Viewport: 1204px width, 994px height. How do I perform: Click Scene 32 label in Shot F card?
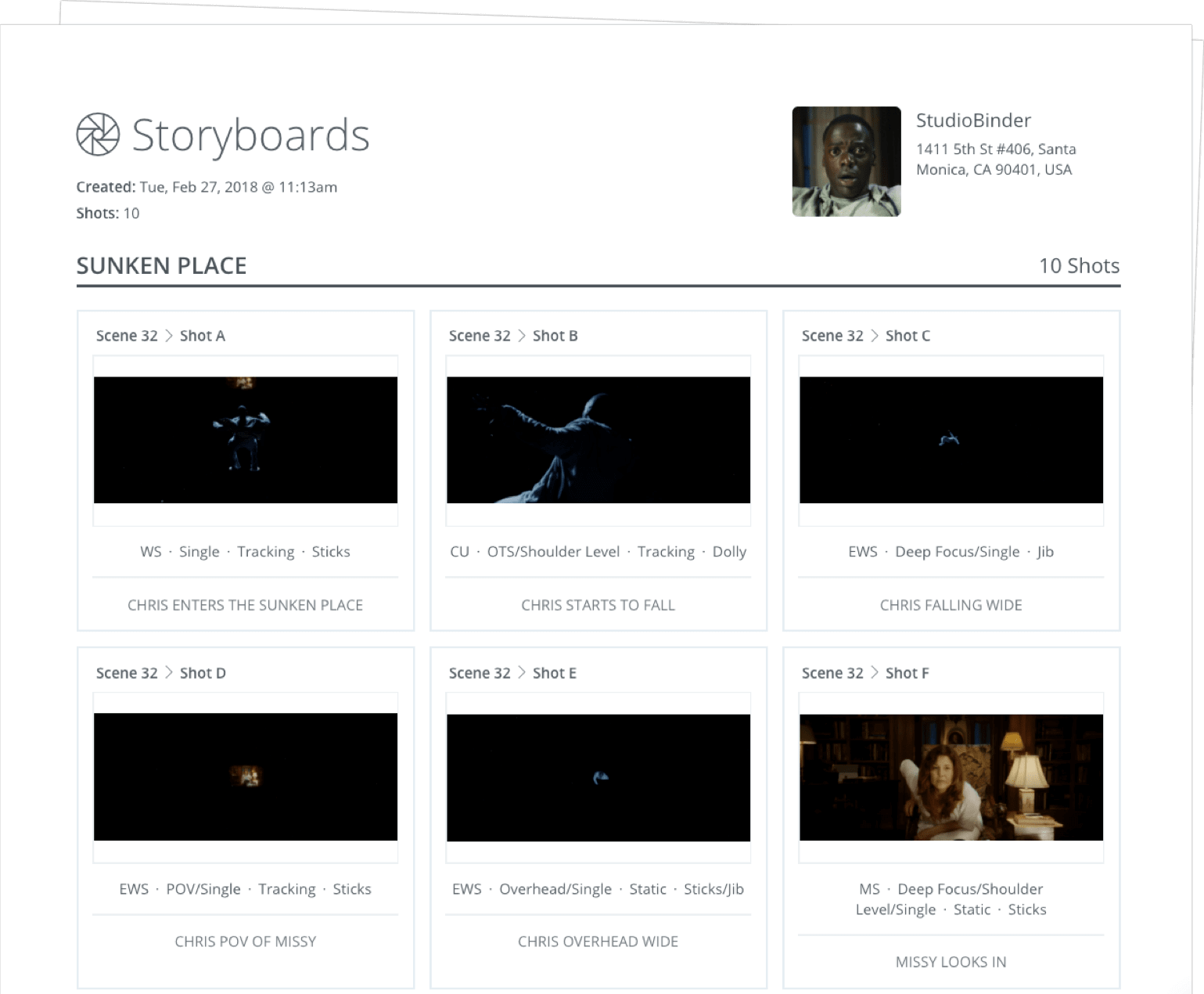click(x=832, y=673)
